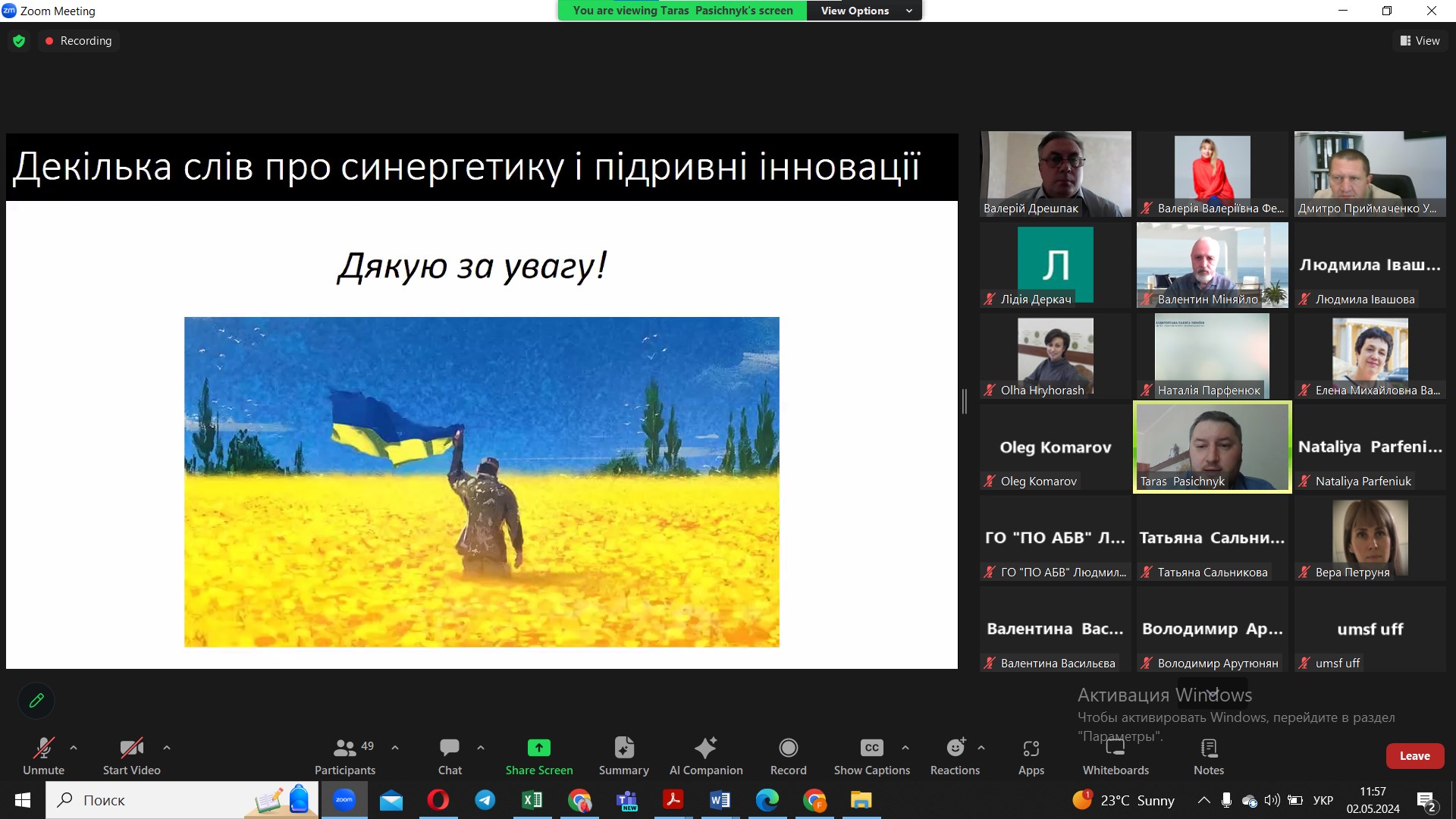This screenshot has height=819, width=1456.
Task: Open the notification center icon
Action: click(1426, 801)
